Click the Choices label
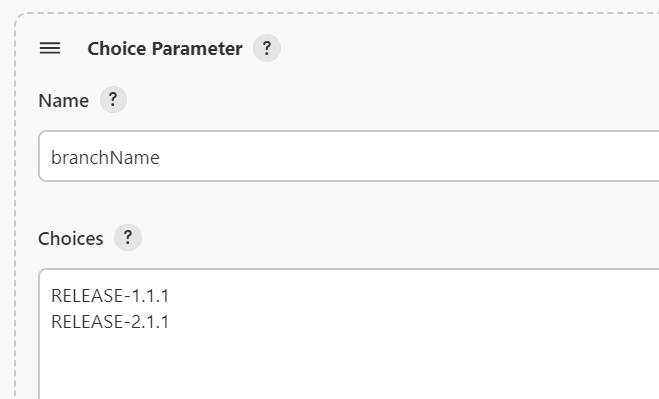This screenshot has width=659, height=399. click(x=71, y=239)
